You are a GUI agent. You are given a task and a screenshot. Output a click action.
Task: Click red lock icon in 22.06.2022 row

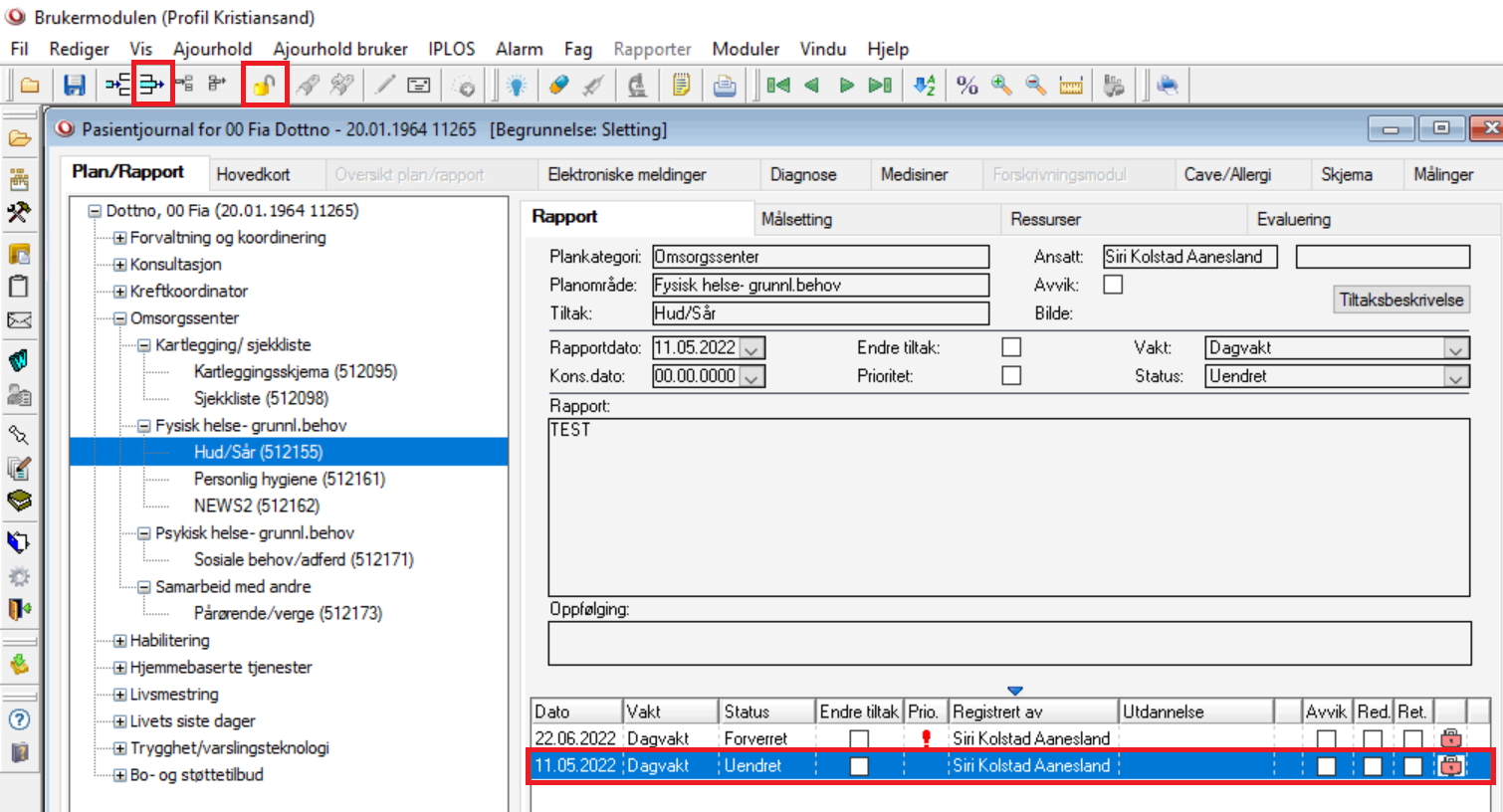pos(1451,738)
